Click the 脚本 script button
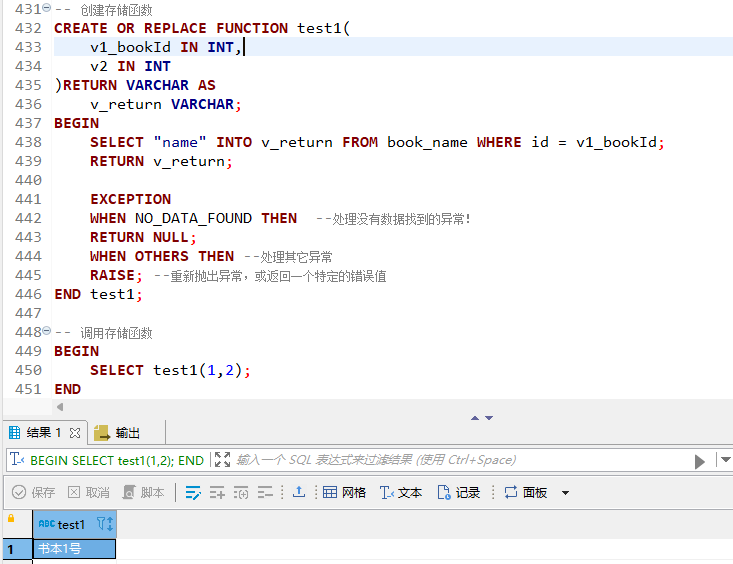Image resolution: width=733 pixels, height=564 pixels. tap(144, 492)
